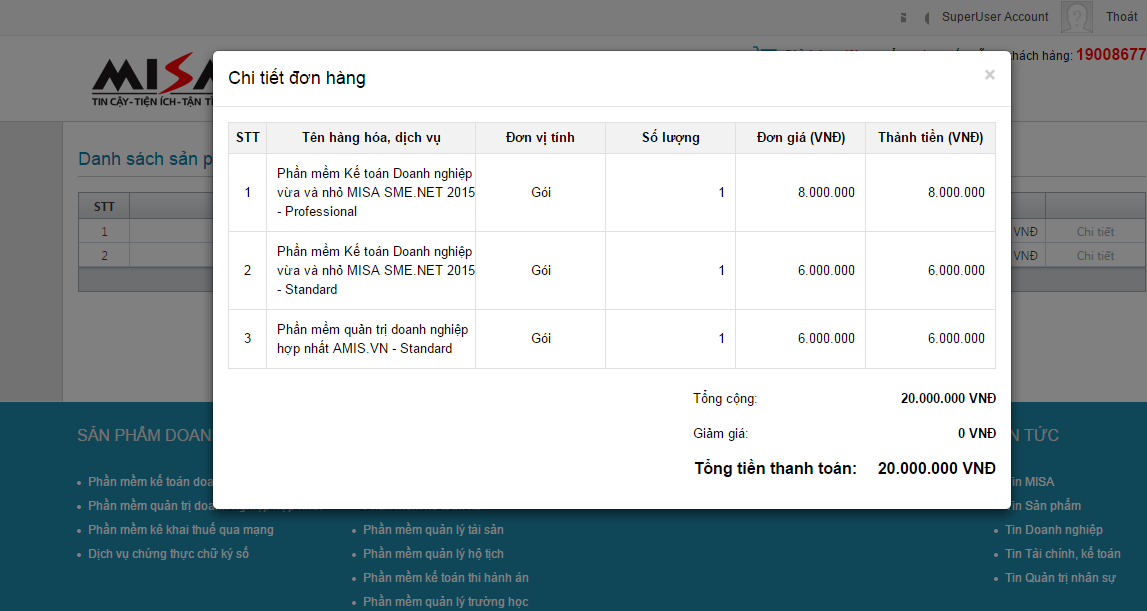Open Chi tiết link for order row 2
Screen dimensions: 1147x611
1095,256
